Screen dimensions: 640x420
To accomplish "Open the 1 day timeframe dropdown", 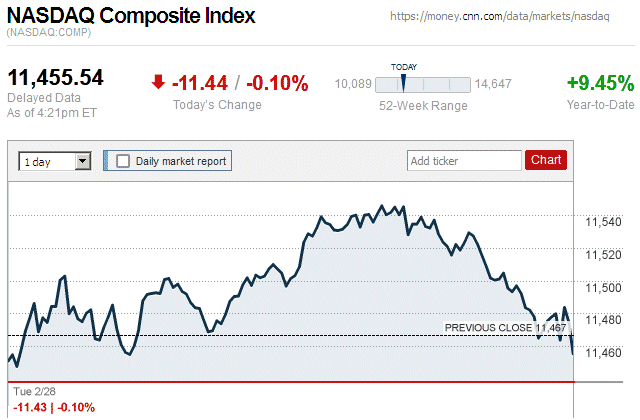I will coord(56,160).
